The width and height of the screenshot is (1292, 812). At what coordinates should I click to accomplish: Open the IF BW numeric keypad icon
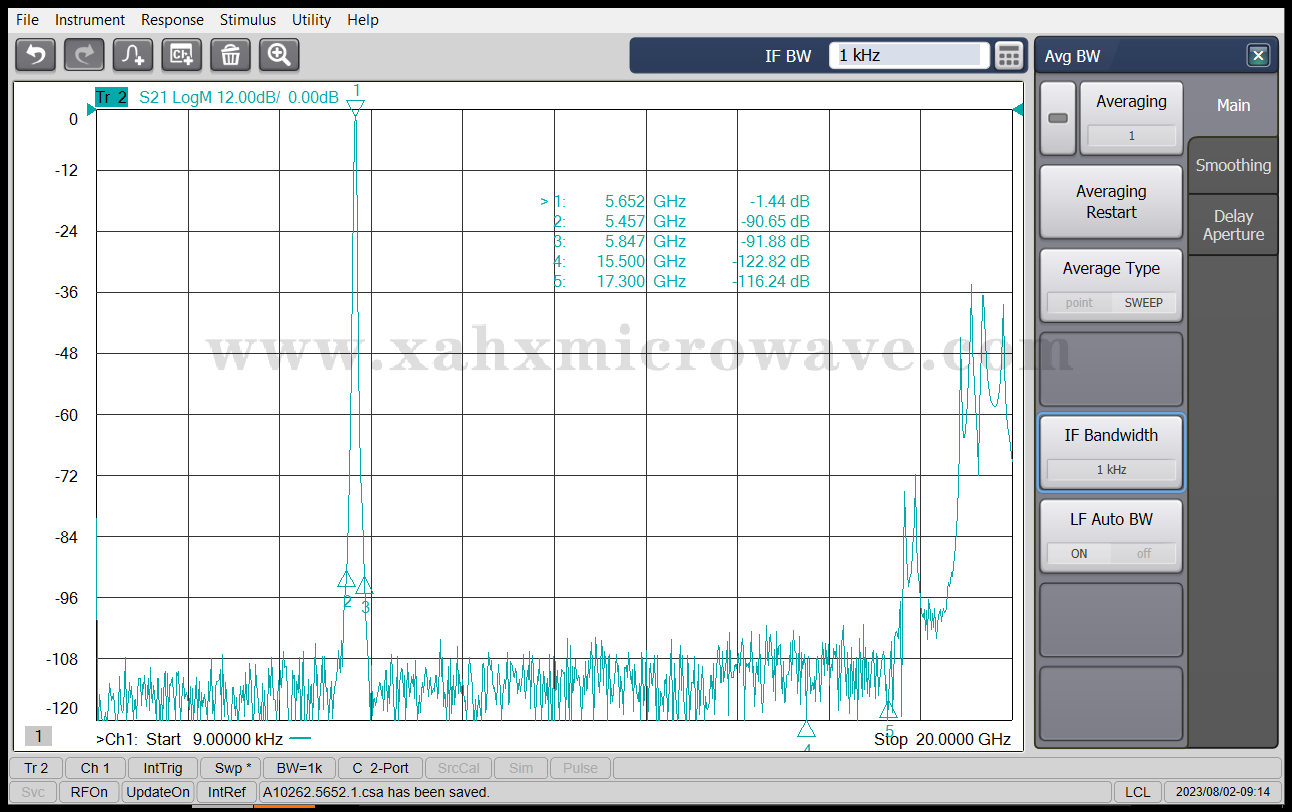point(1009,56)
